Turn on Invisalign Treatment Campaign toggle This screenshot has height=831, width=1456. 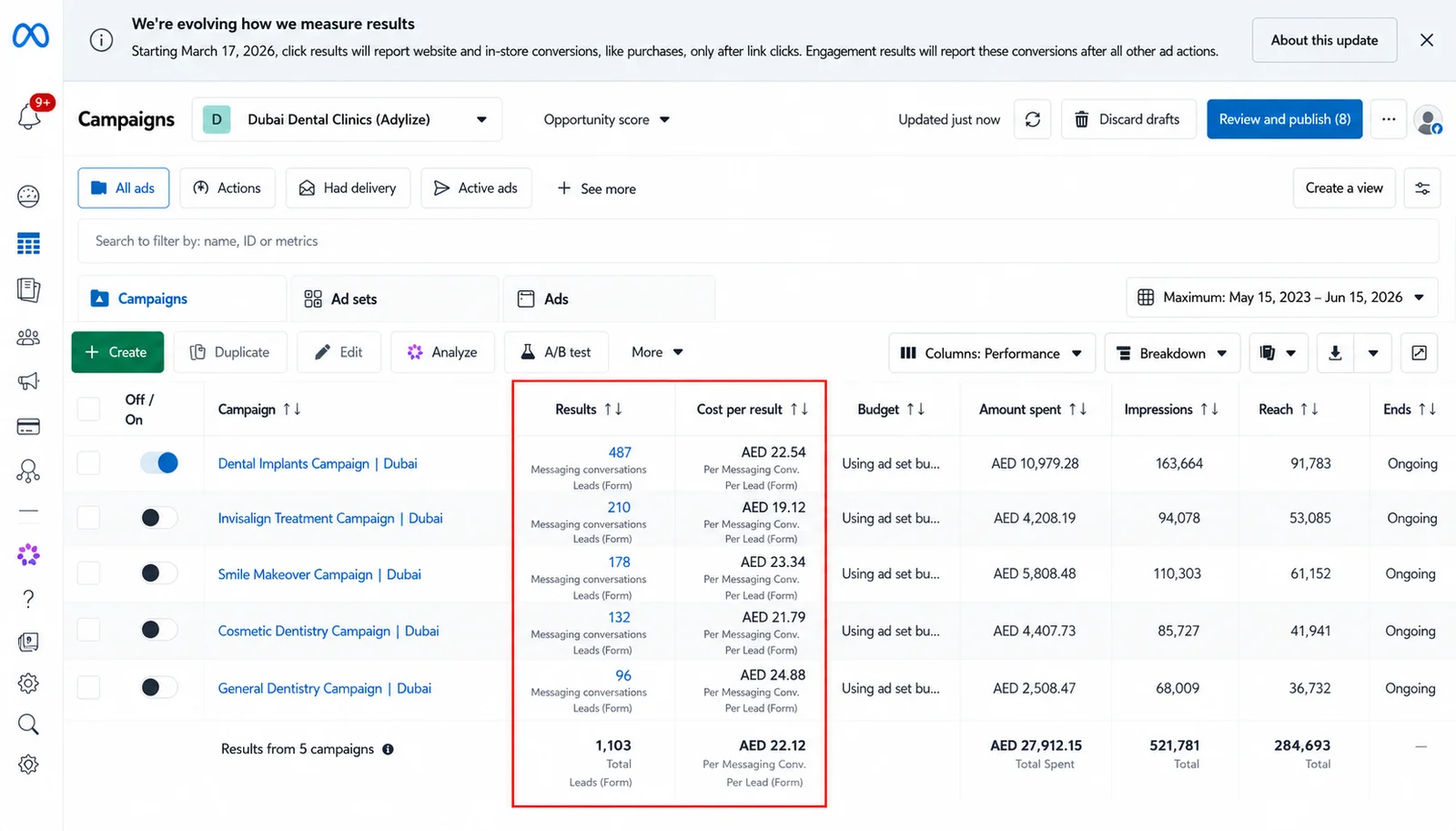coord(159,518)
